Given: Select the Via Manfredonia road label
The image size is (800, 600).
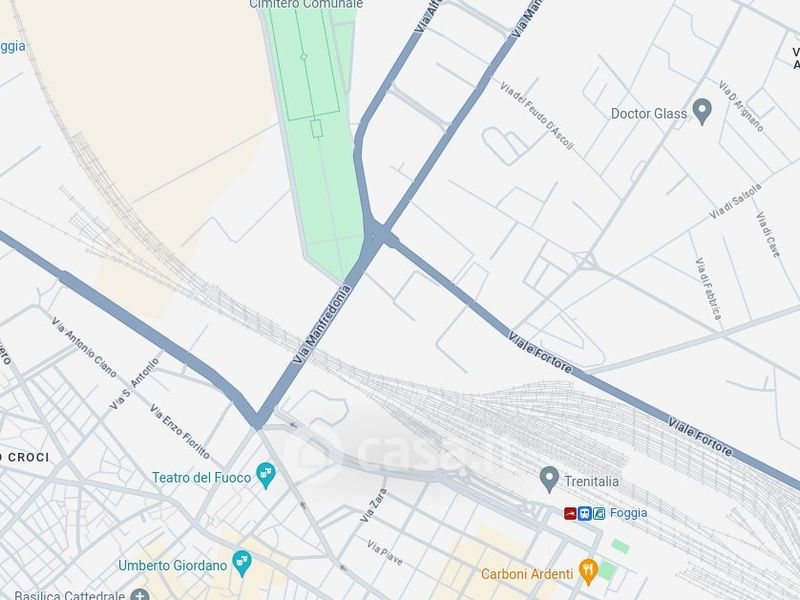Looking at the screenshot, I should pos(322,324).
